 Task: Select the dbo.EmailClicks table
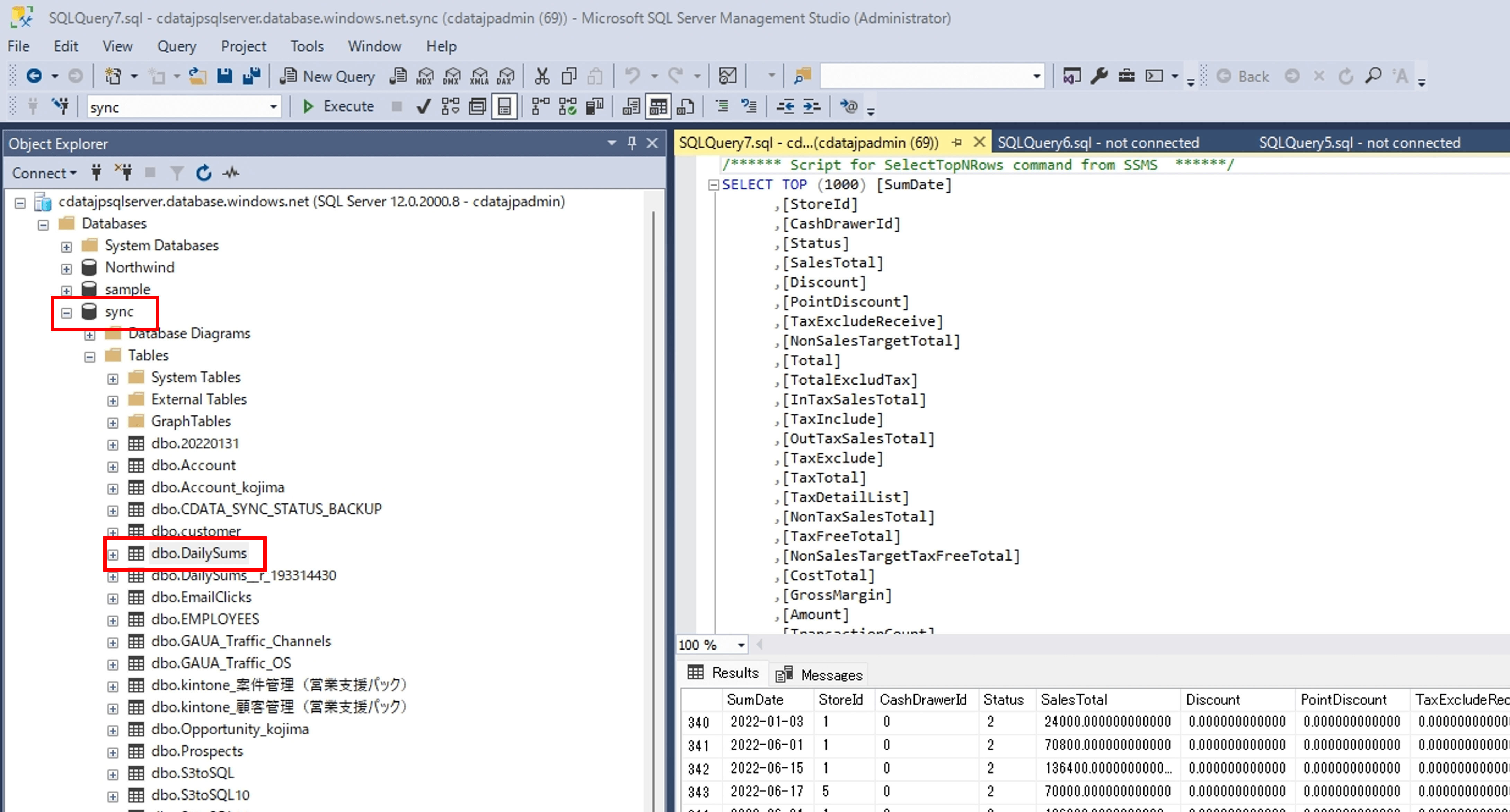coord(201,597)
